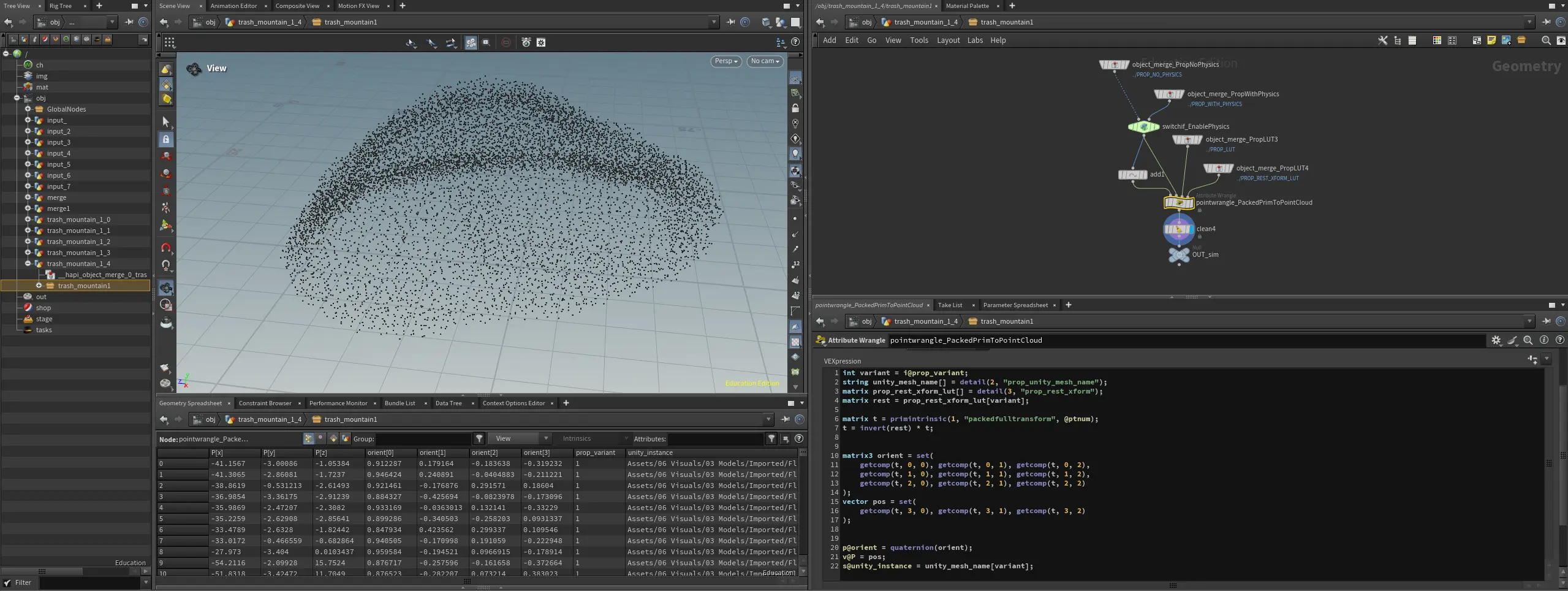Click the network editor search magnifier icon
This screenshot has height=591, width=1568.
tap(1545, 40)
